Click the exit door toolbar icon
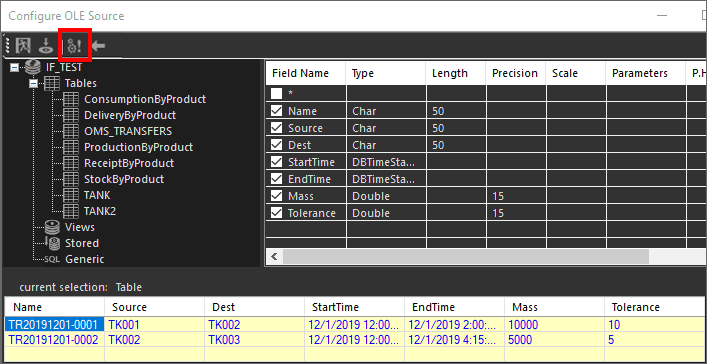The width and height of the screenshot is (707, 364). [23, 46]
